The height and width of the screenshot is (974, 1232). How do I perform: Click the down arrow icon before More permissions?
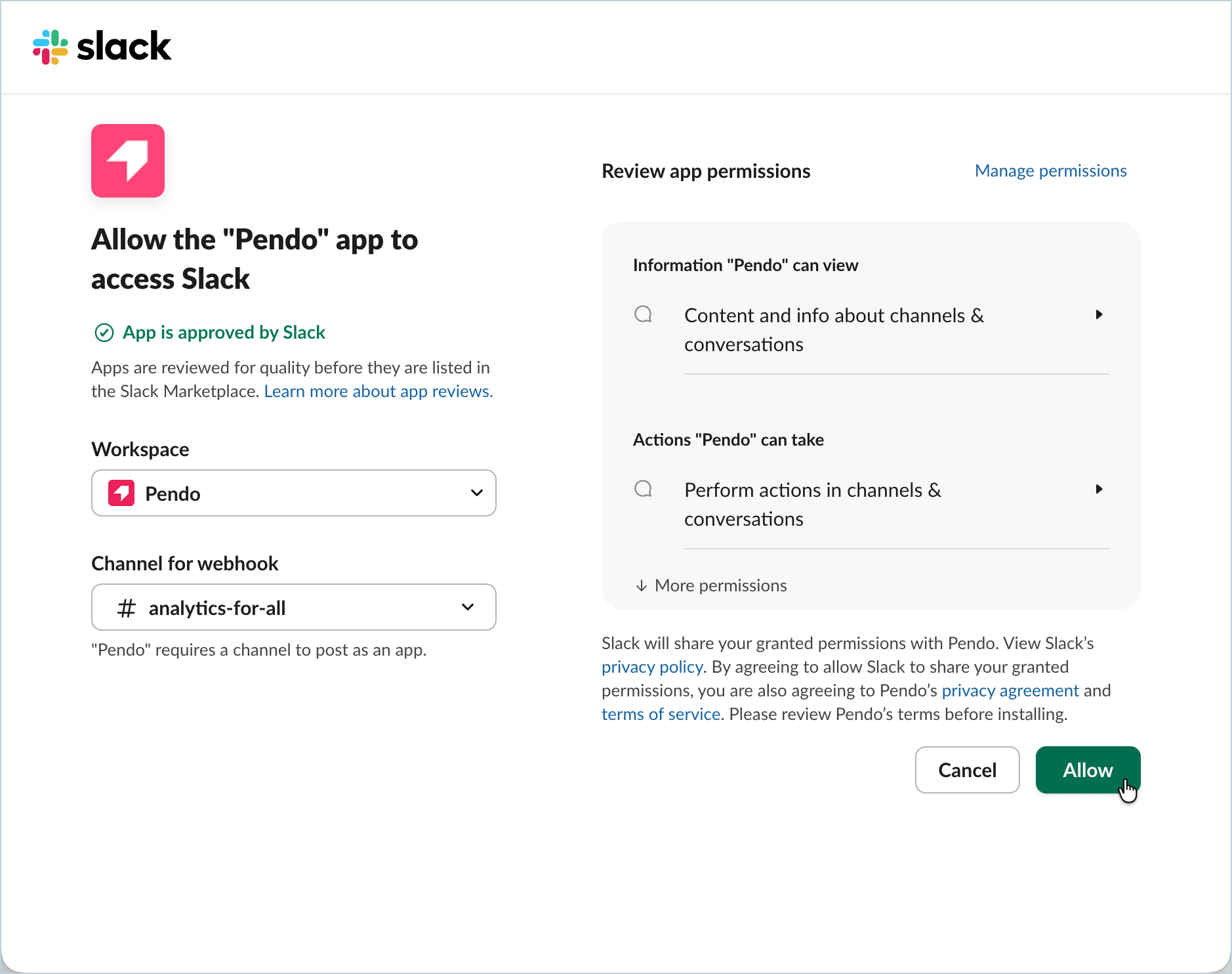click(x=642, y=585)
